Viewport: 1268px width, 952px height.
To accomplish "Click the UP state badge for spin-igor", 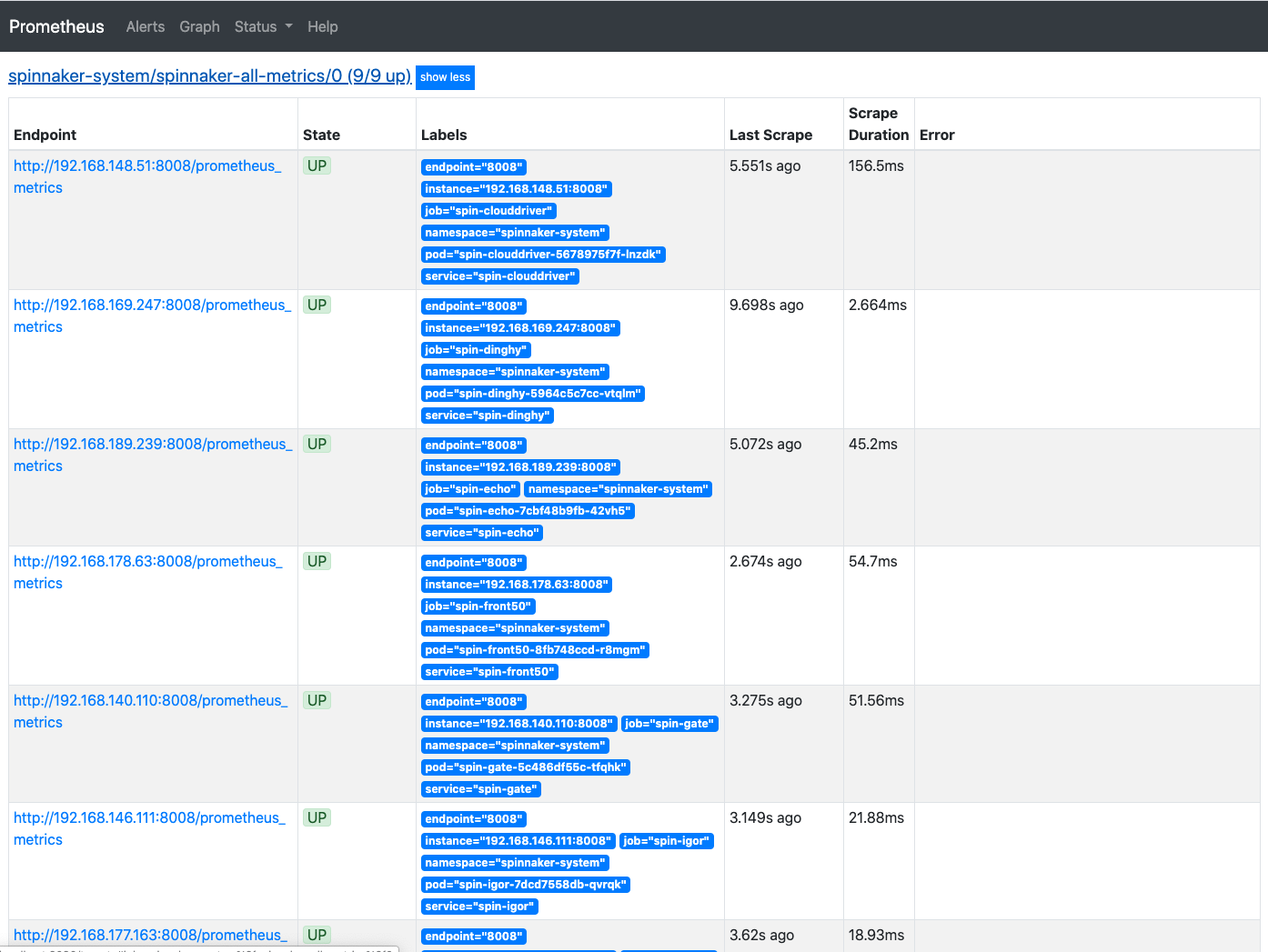I will (x=317, y=817).
